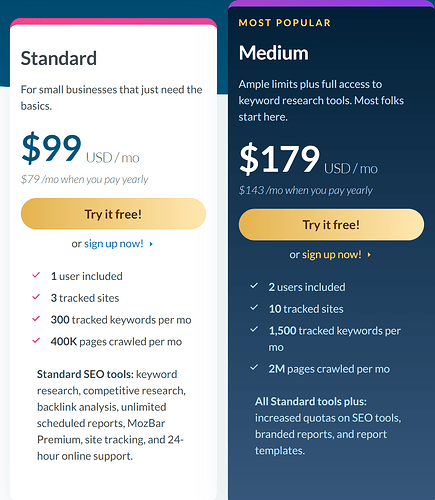Viewport: 435px width, 500px height.
Task: Click Try it free for Standard plan
Action: click(113, 214)
